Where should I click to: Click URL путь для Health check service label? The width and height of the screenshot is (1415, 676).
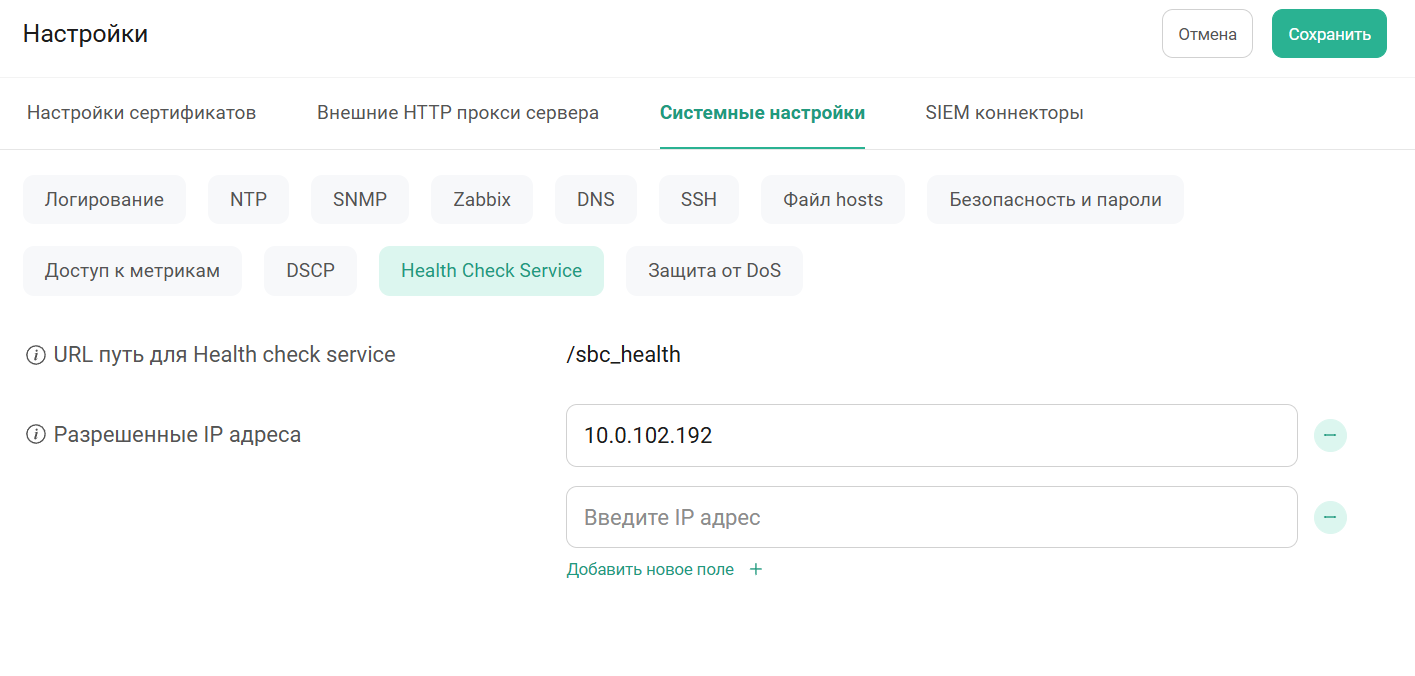coord(225,355)
